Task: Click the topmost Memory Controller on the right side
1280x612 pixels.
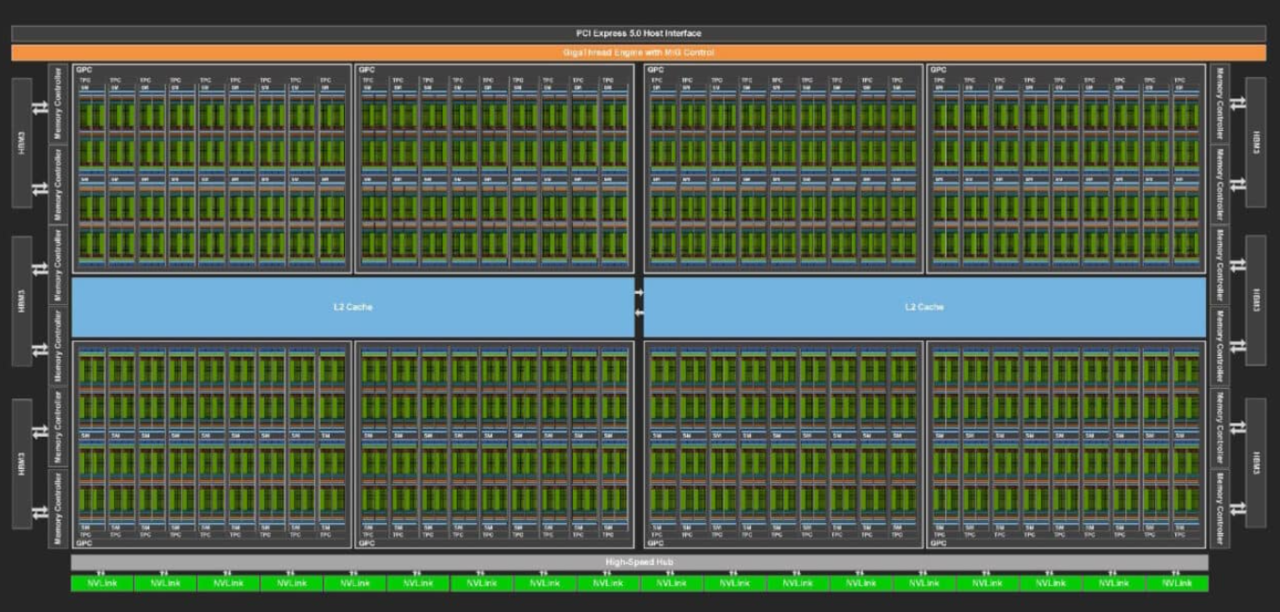Action: [1220, 104]
